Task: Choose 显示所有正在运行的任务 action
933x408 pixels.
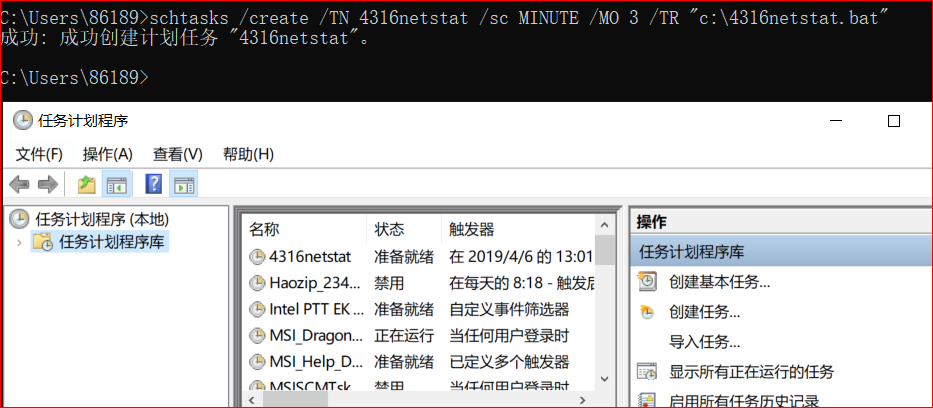Action: [x=752, y=372]
